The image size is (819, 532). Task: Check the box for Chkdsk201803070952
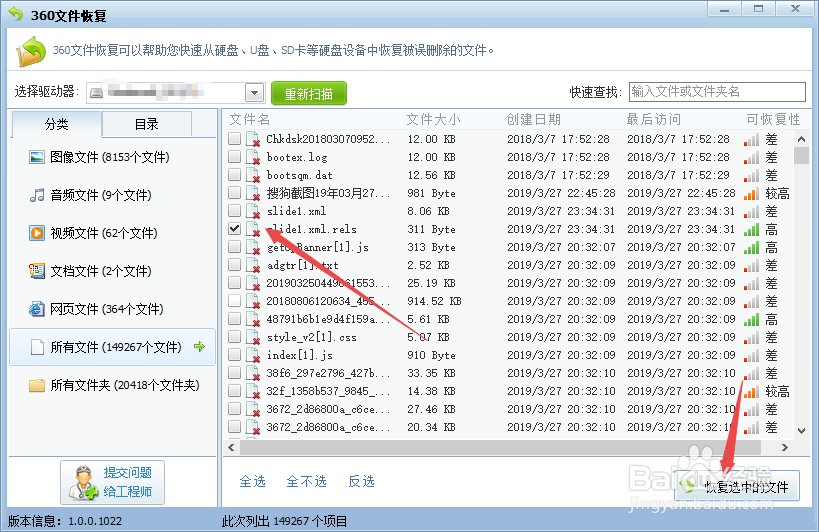pos(235,138)
